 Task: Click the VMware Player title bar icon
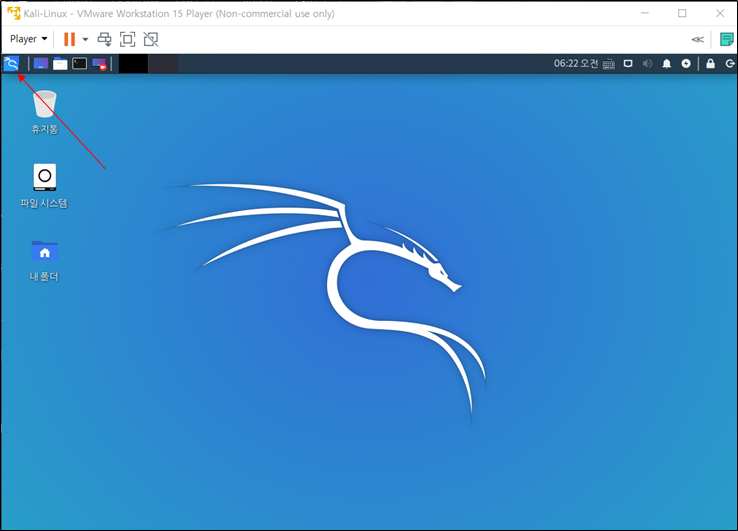point(14,13)
